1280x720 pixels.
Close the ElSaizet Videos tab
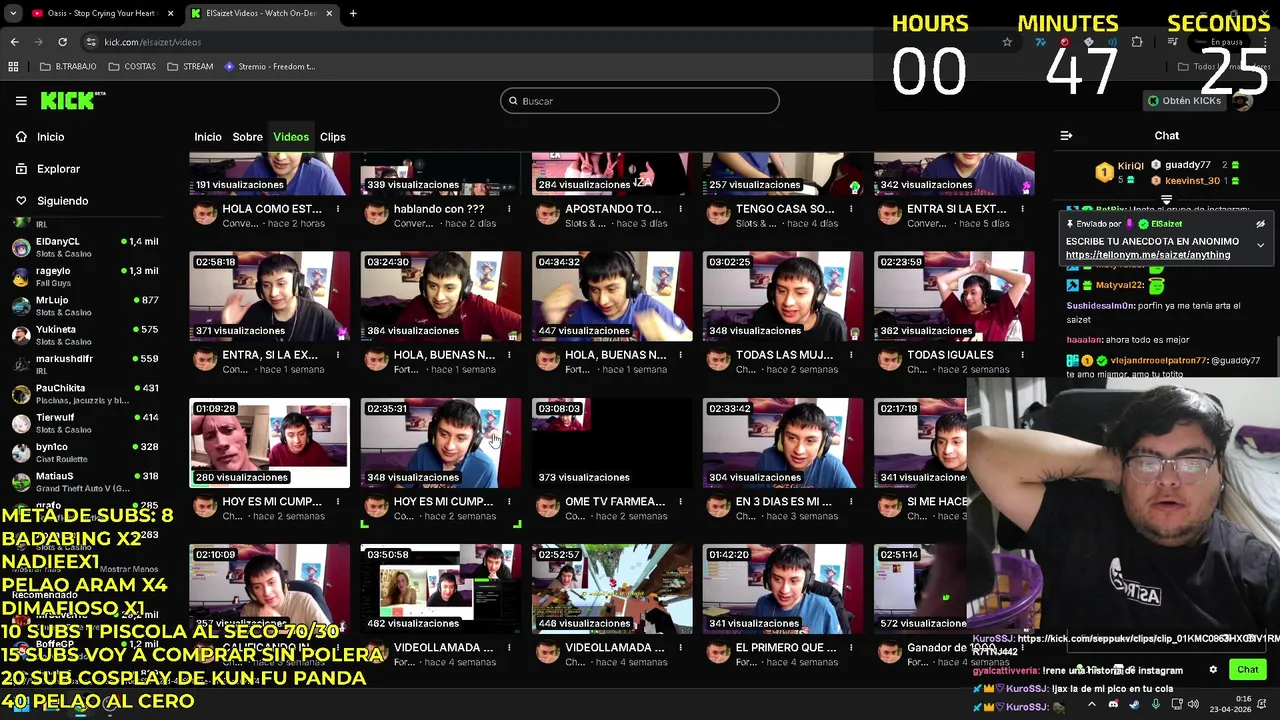pyautogui.click(x=330, y=13)
